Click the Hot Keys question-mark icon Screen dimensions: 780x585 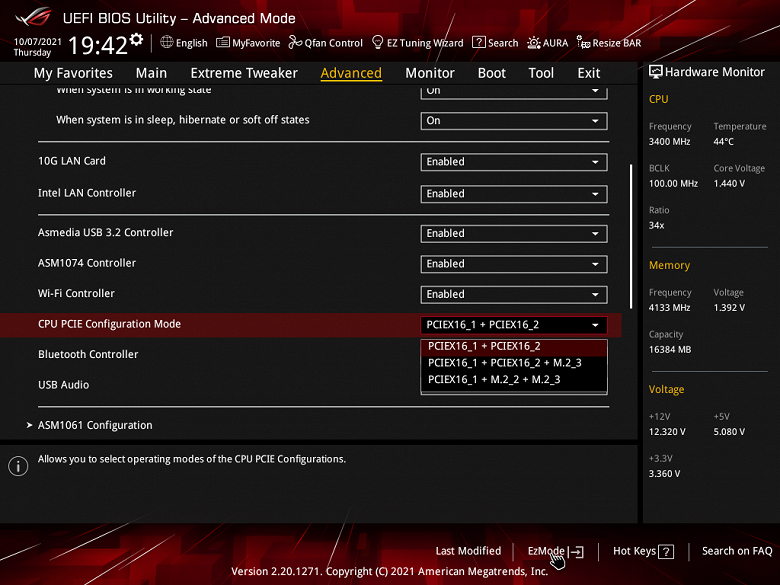pos(666,552)
